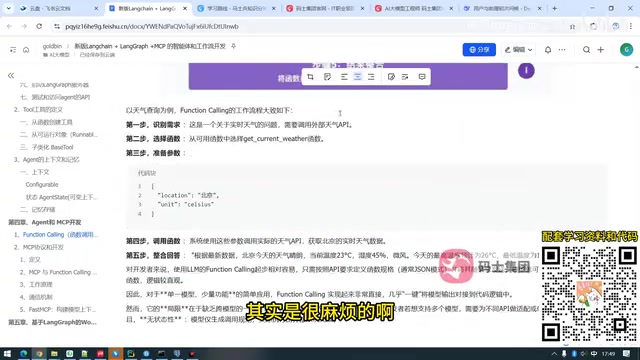
Task: Open the Windows Start menu
Action: pyautogui.click(x=7, y=353)
